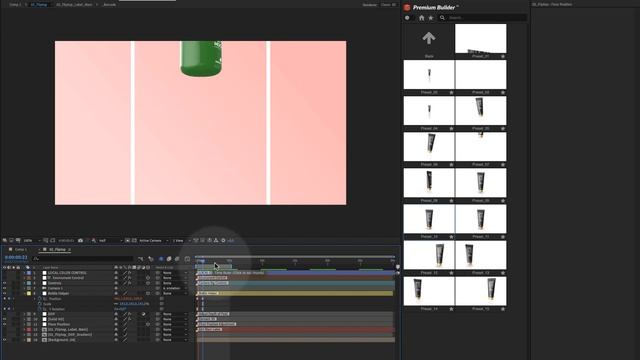Viewport: 640px width, 360px height.
Task: Toggle region of interest in viewer bar
Action: coord(127,240)
